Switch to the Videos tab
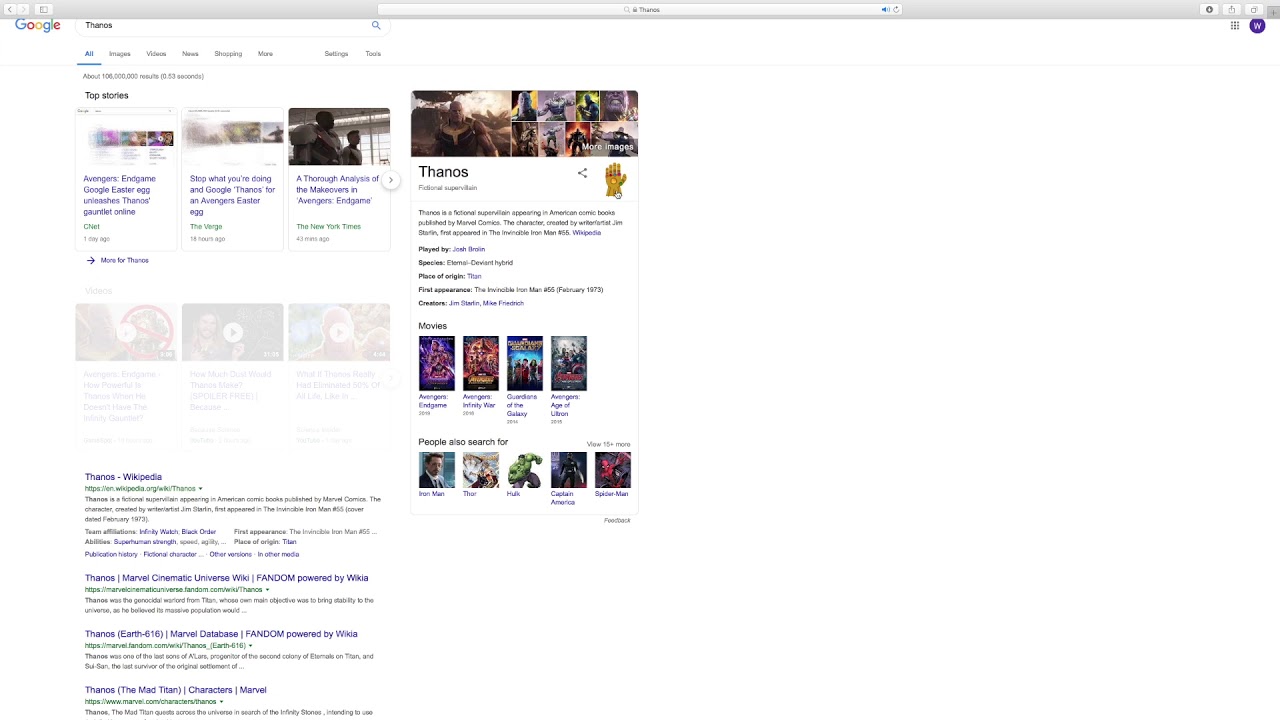Image resolution: width=1280 pixels, height=720 pixels. (x=156, y=54)
